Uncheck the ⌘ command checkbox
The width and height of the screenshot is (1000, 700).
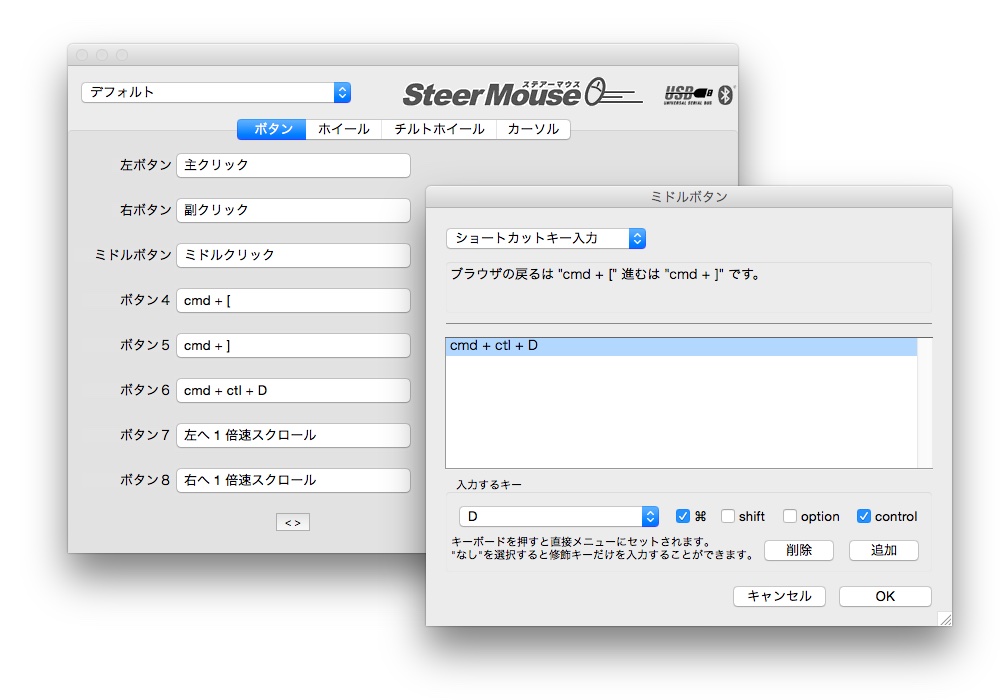tap(682, 516)
